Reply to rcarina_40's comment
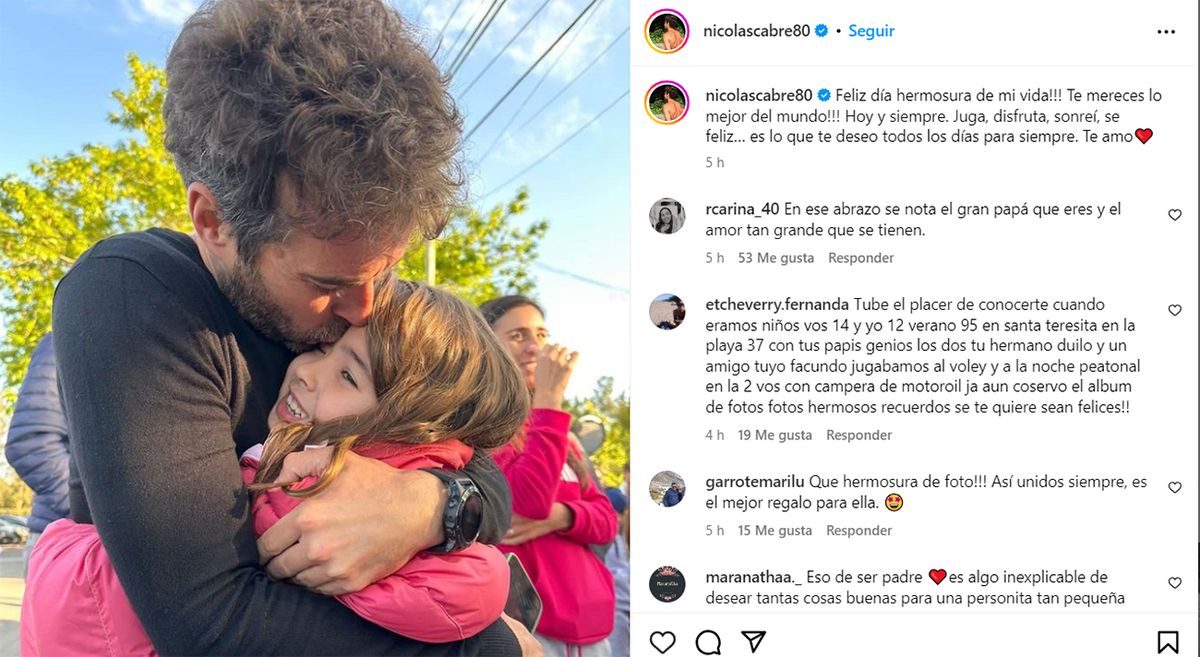Image resolution: width=1200 pixels, height=657 pixels. 861,258
